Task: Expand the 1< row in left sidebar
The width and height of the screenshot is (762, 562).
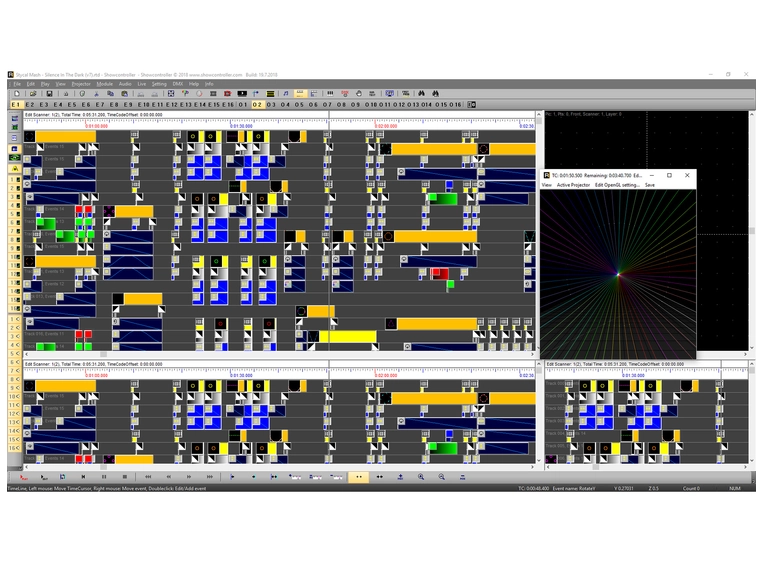Action: (x=15, y=319)
